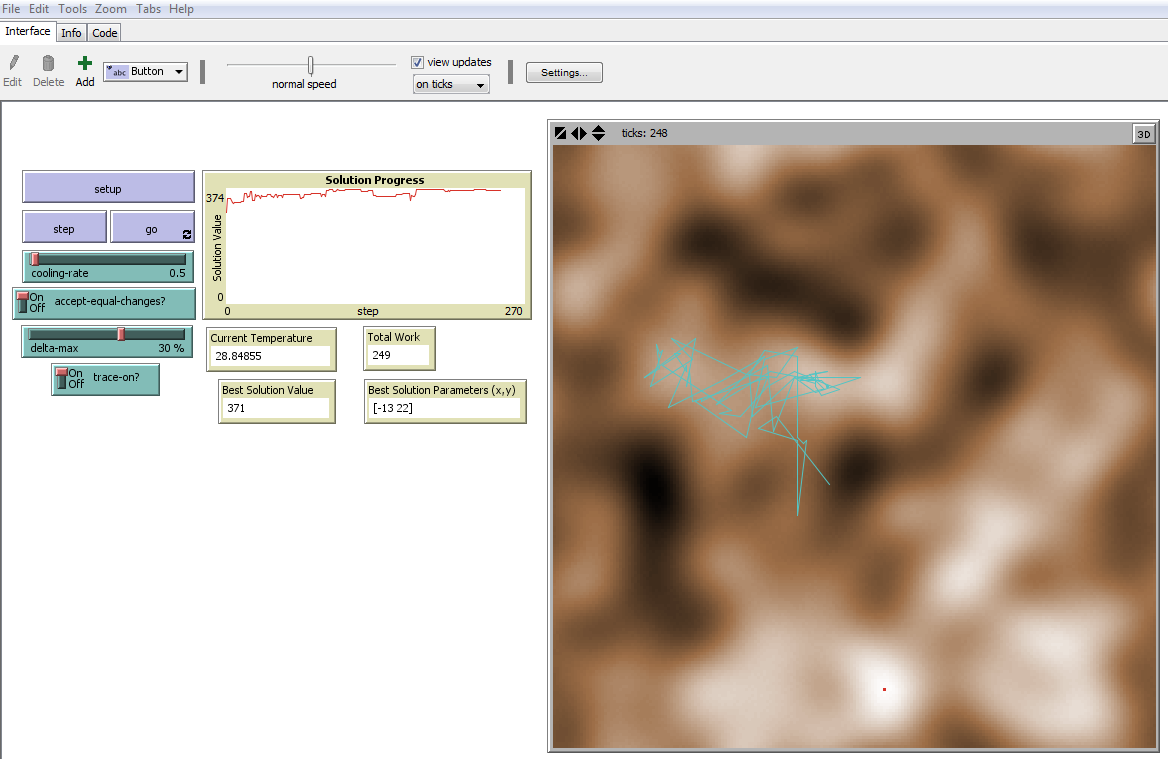Viewport: 1168px width, 759px height.
Task: Click the green Add widget plus icon
Action: (x=84, y=65)
